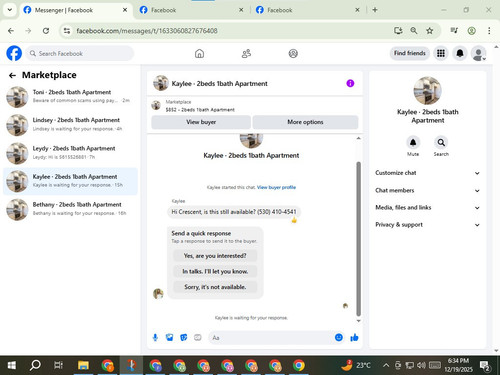500x375 pixels.
Task: Click the voice clip microphone icon
Action: click(155, 338)
